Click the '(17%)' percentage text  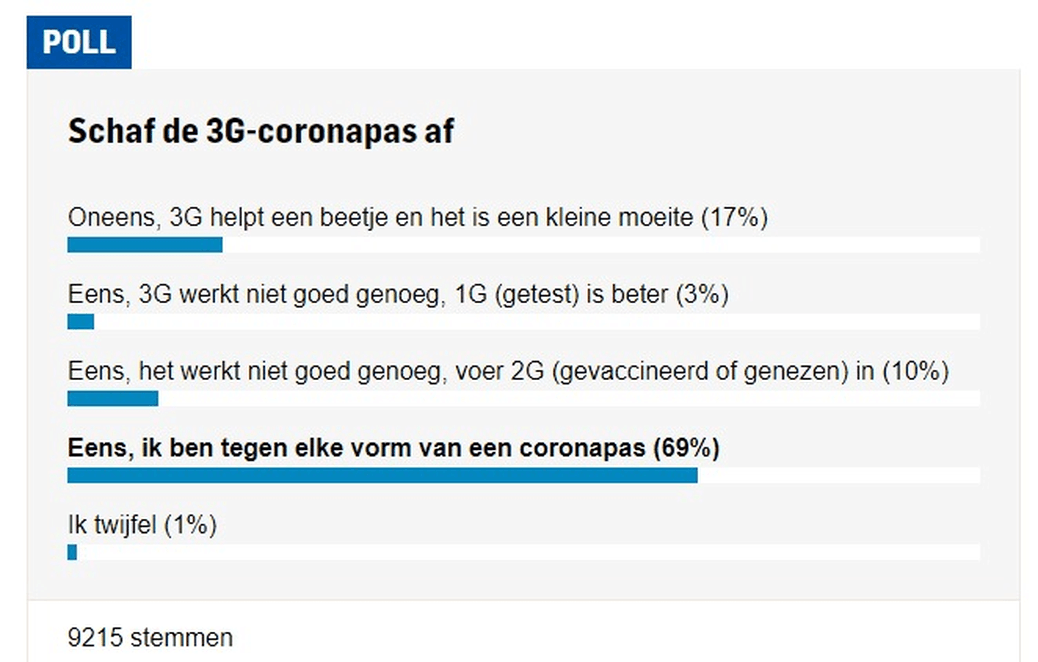pyautogui.click(x=734, y=217)
